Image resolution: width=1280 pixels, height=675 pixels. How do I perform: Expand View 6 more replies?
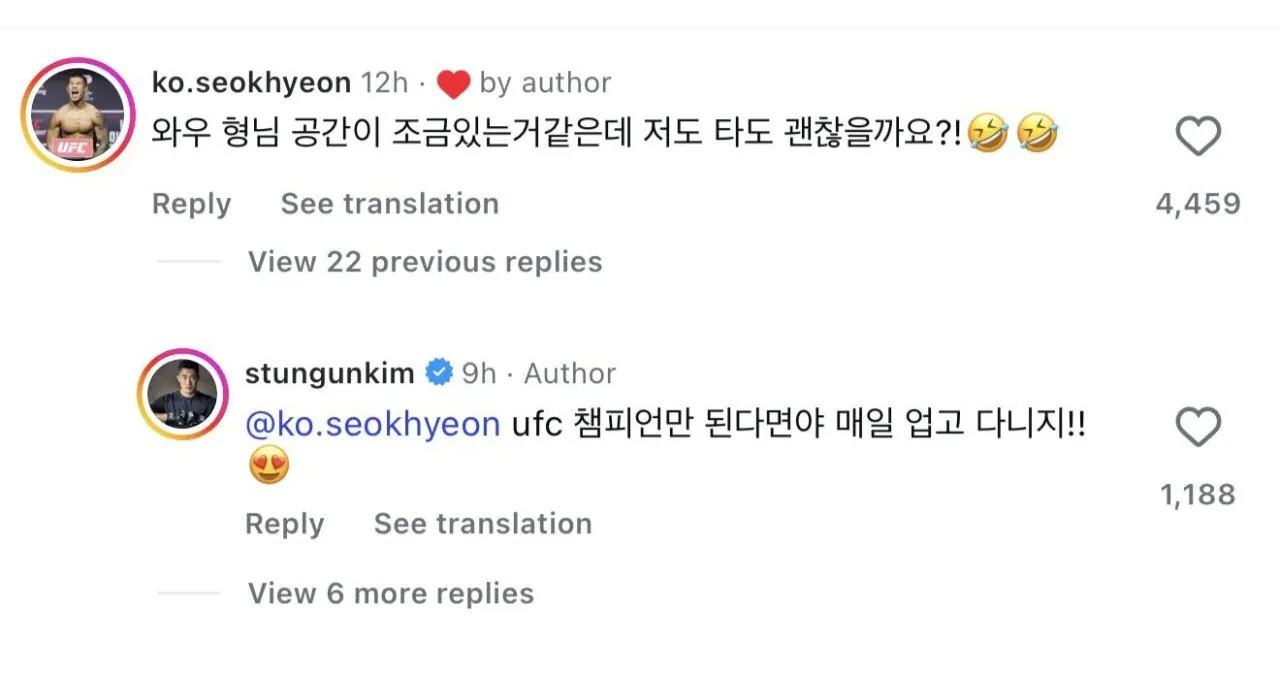point(390,593)
